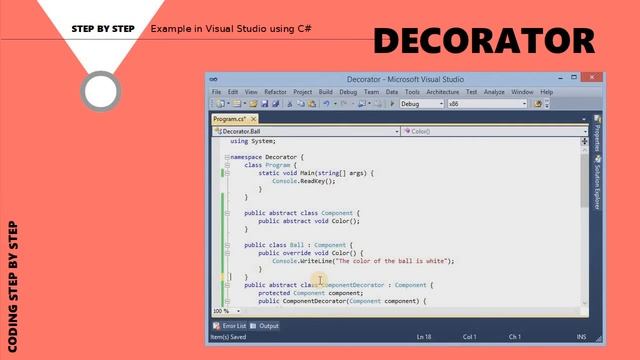
Task: Click the Redo arrow icon
Action: pos(344,104)
